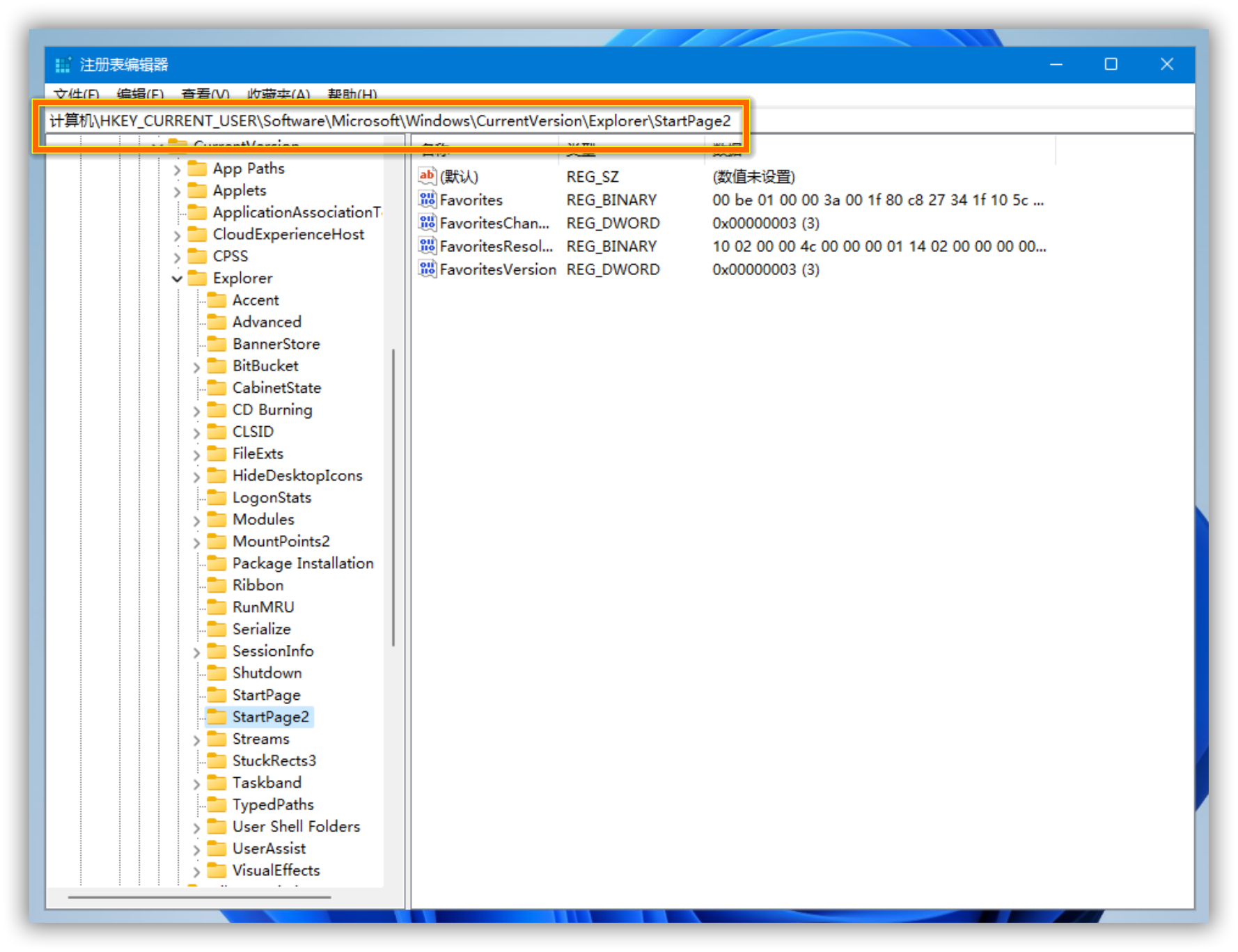Click the Registry Editor app icon in title bar

tap(63, 65)
